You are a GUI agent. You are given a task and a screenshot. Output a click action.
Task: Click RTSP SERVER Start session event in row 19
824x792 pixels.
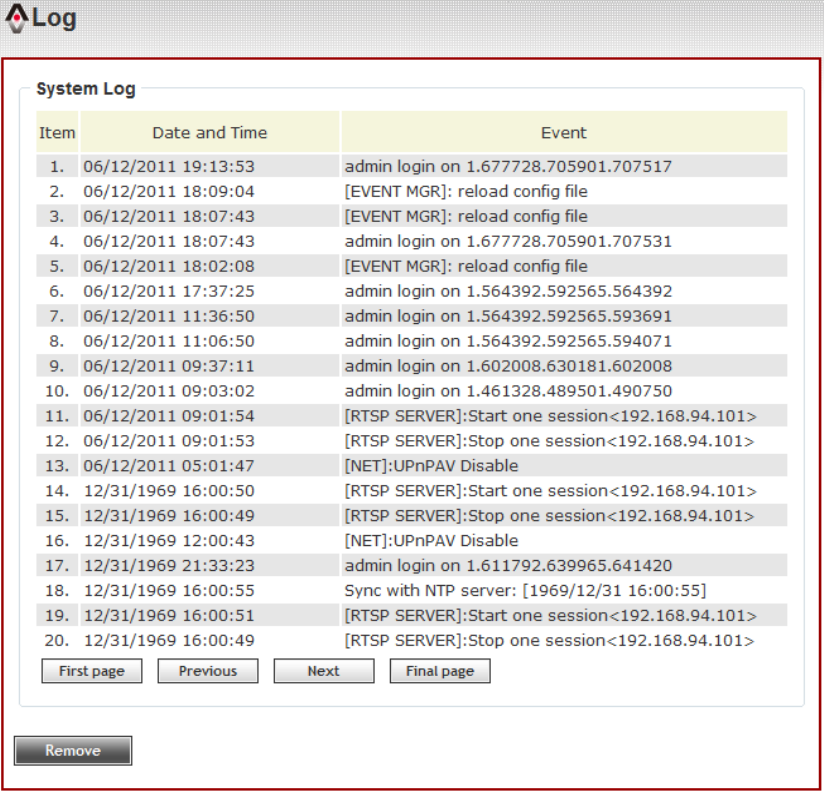pyautogui.click(x=550, y=616)
